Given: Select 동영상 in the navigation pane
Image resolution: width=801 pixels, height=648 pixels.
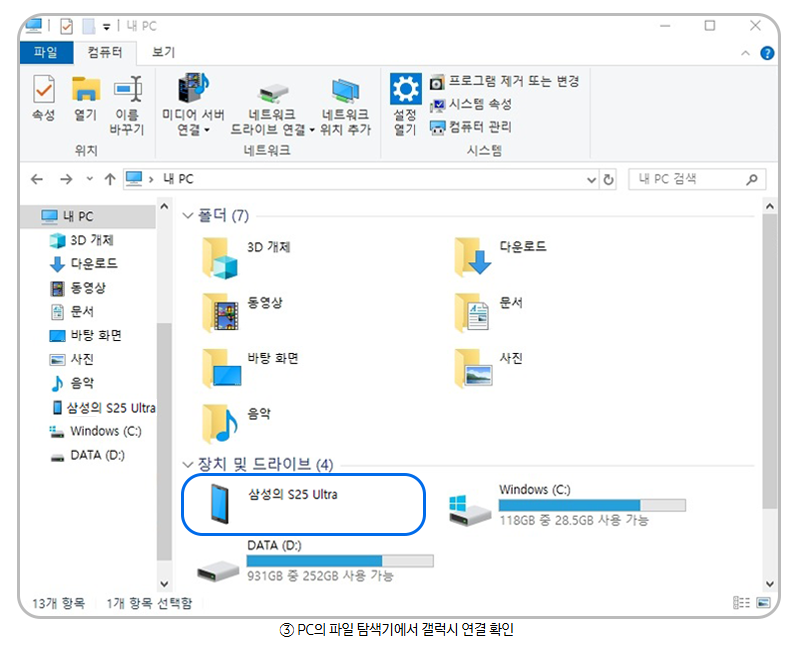Looking at the screenshot, I should pyautogui.click(x=78, y=288).
